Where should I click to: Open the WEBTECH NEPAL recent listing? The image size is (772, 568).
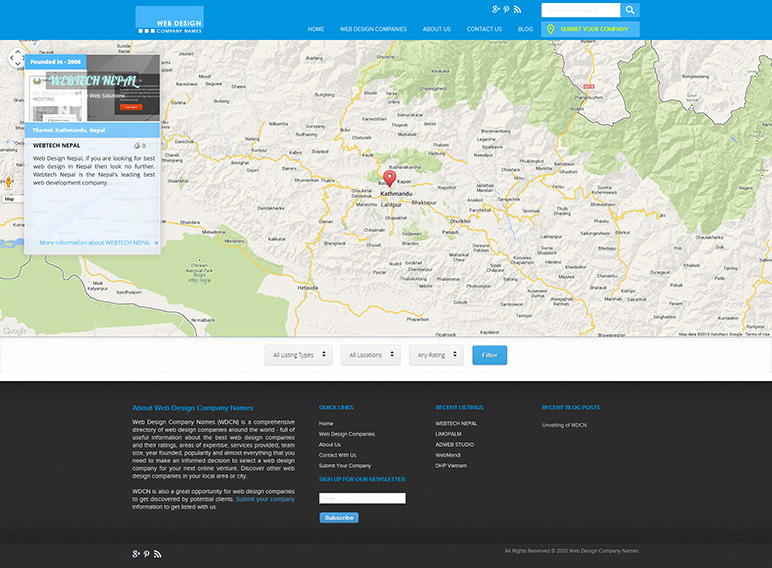456,423
